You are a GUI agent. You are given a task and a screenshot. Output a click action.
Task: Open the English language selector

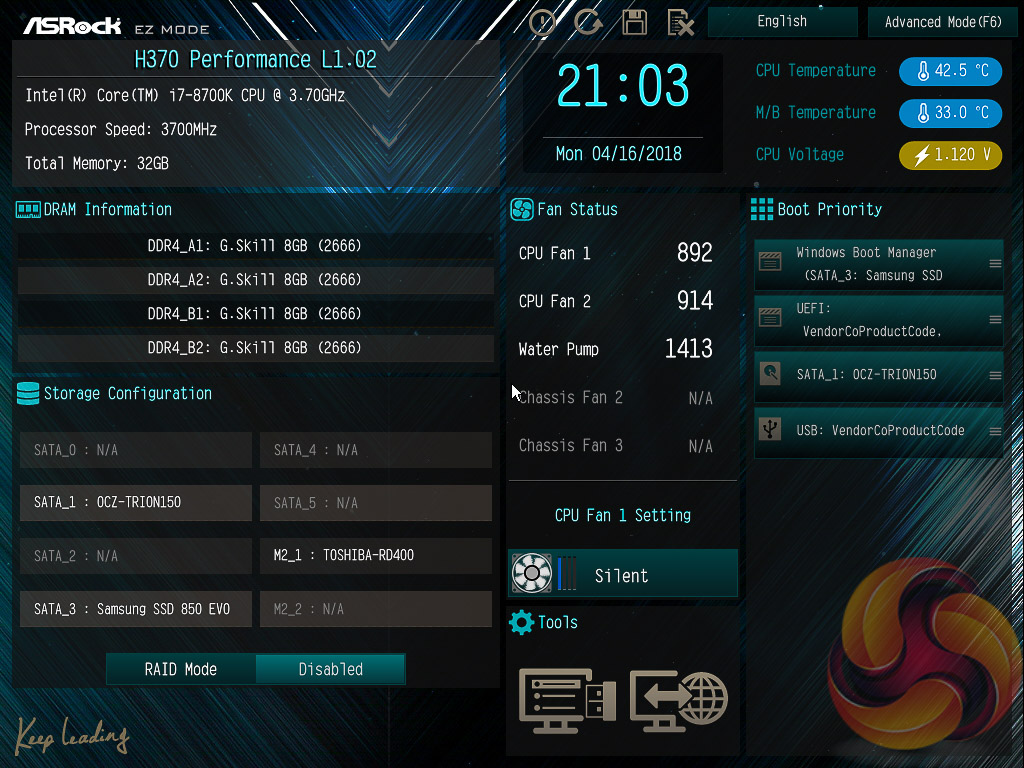click(782, 22)
